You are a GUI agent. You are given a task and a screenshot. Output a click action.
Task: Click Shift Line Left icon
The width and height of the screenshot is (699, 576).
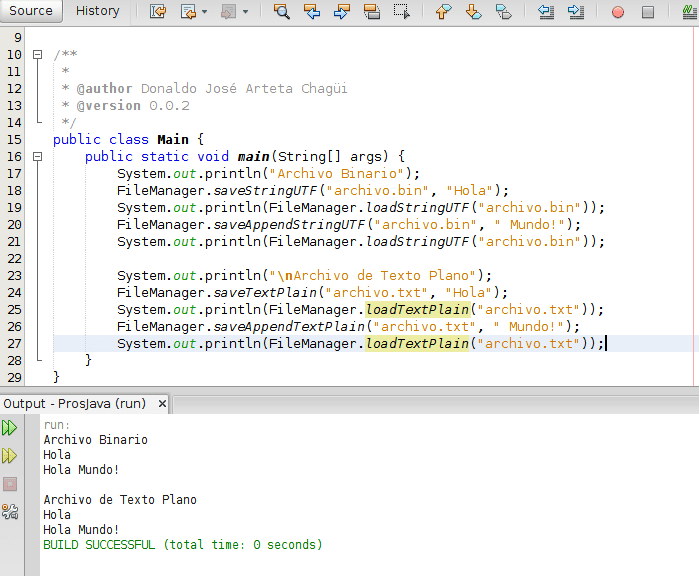click(x=546, y=11)
